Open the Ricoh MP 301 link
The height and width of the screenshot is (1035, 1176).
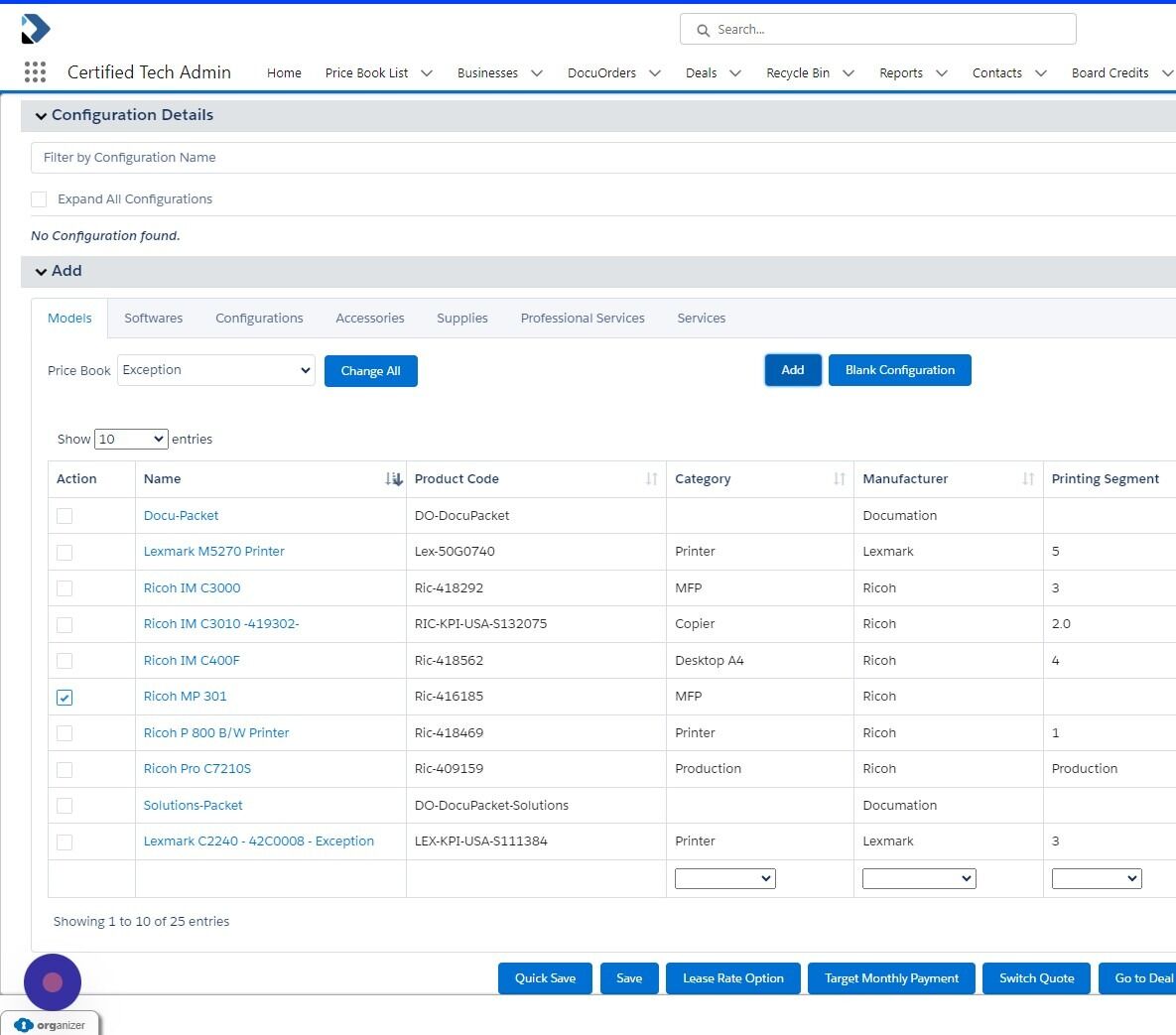pyautogui.click(x=185, y=696)
